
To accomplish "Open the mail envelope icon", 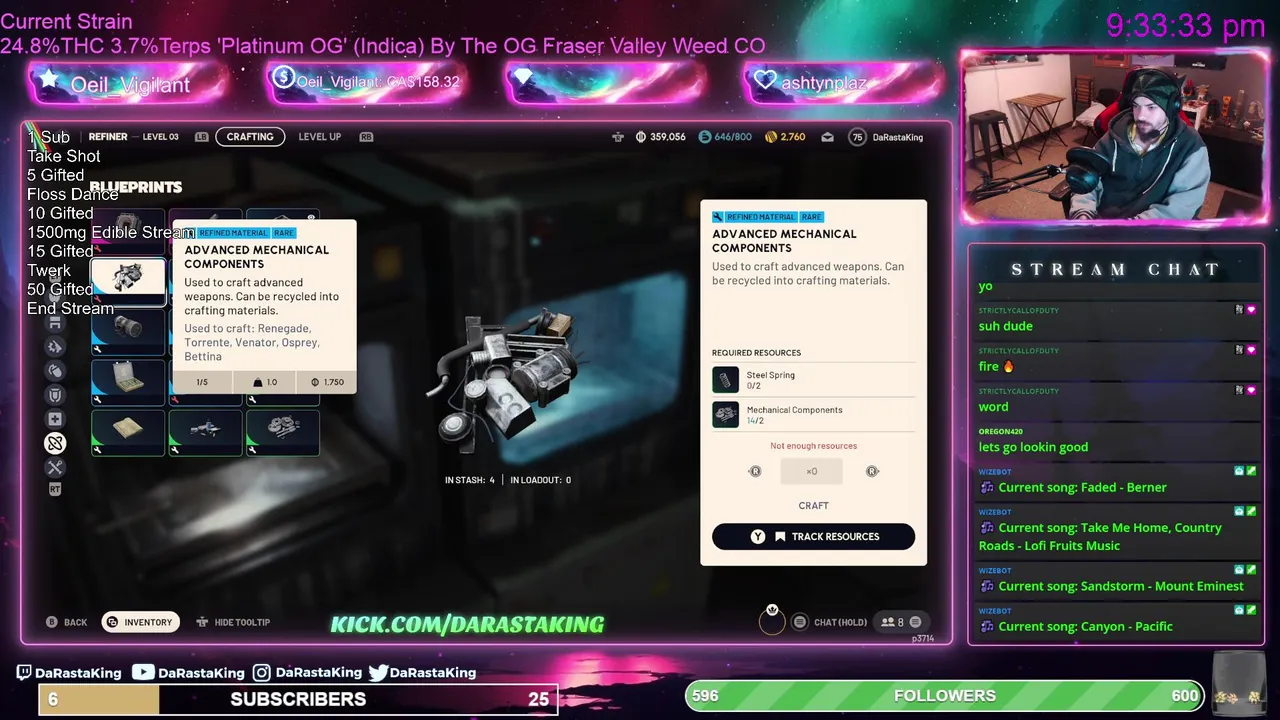I will pos(827,137).
